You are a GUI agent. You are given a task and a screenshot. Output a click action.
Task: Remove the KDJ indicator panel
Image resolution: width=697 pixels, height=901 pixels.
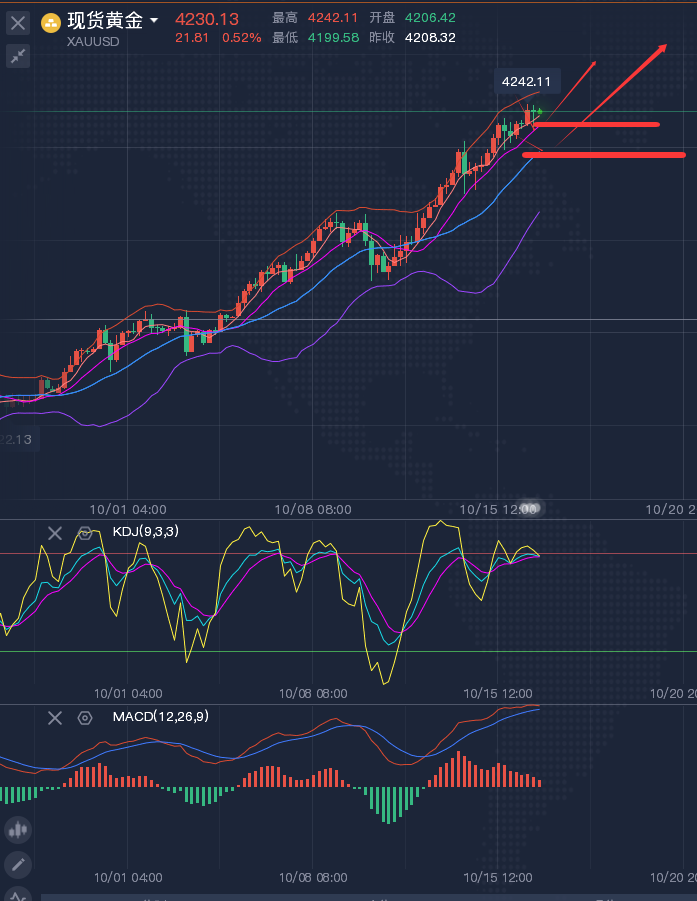(55, 533)
